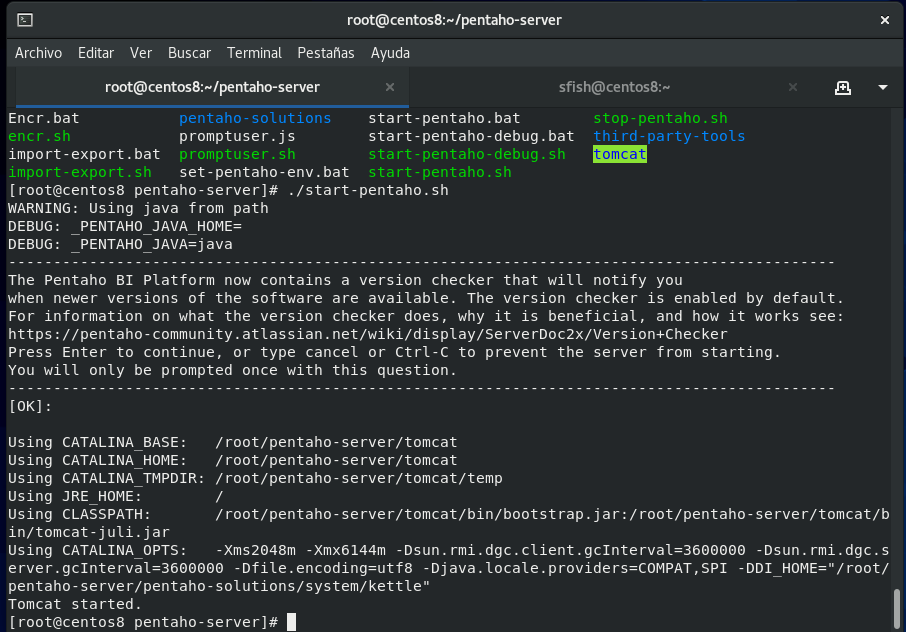The width and height of the screenshot is (906, 632).
Task: Open the Terminal menu
Action: point(254,53)
